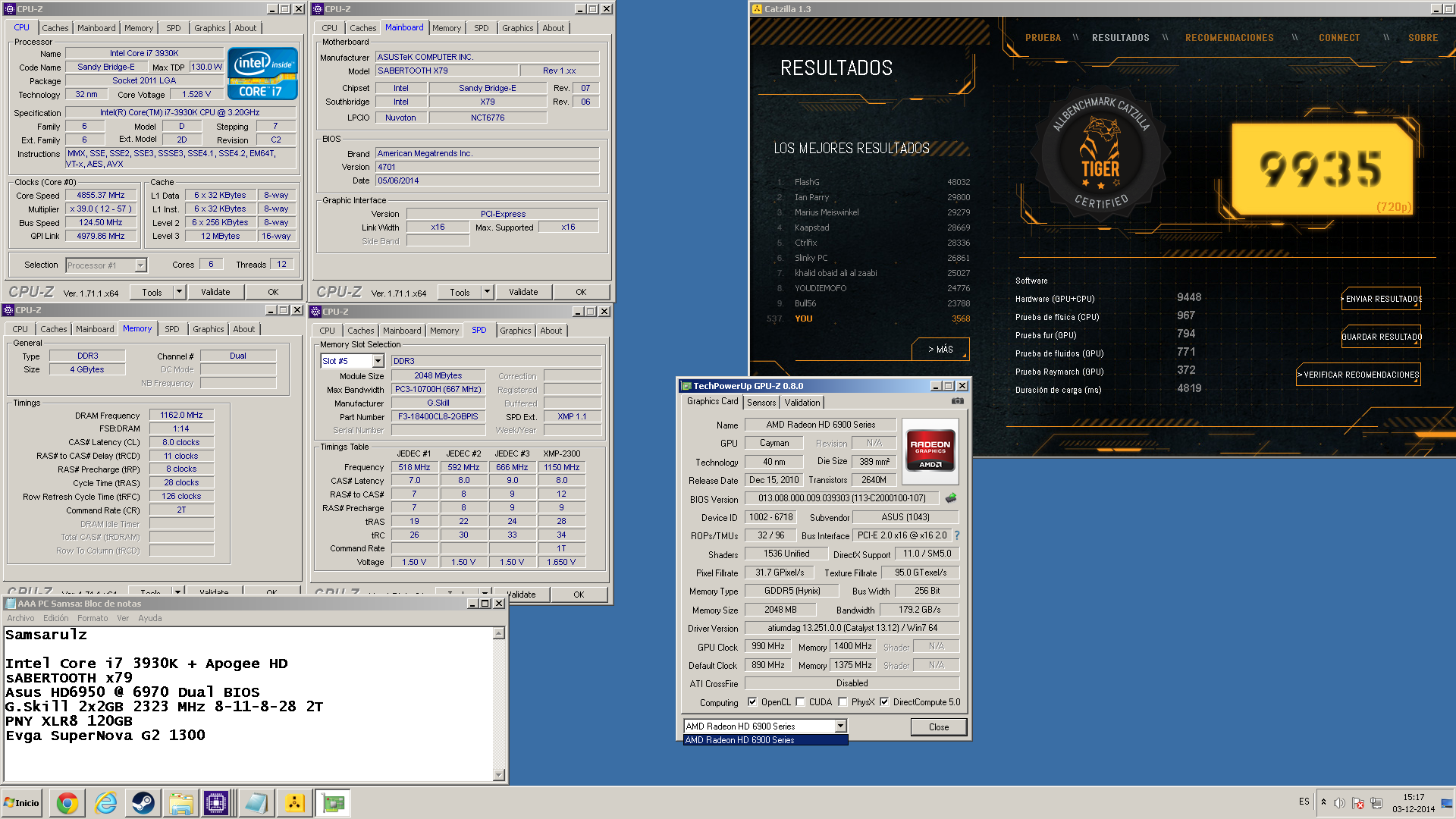
Task: Select AMD Radeon HD 6900 Series list entry
Action: (765, 740)
